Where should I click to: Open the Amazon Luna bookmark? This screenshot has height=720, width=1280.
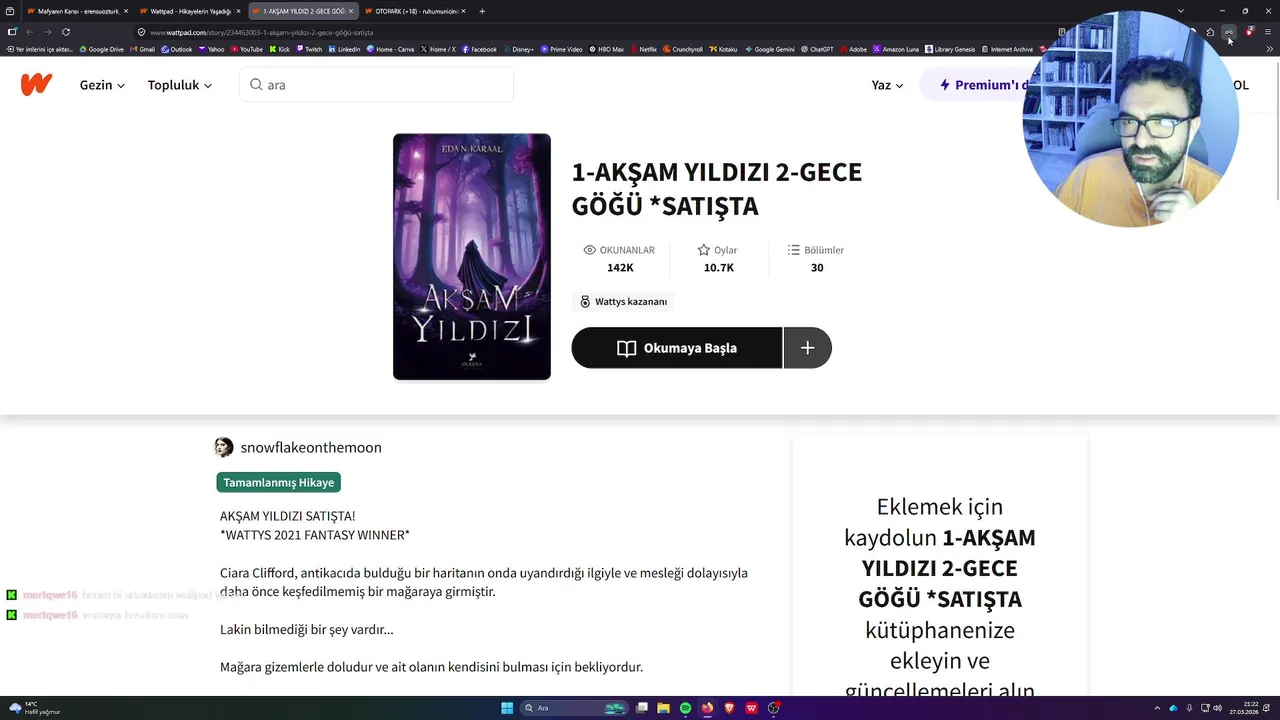(897, 49)
